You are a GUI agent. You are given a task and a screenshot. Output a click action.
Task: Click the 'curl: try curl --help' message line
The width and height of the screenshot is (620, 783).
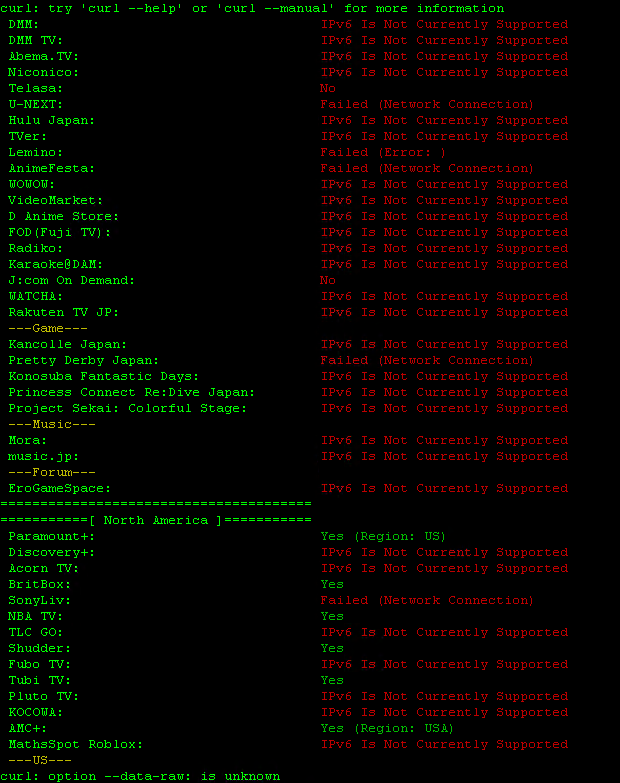(x=252, y=8)
